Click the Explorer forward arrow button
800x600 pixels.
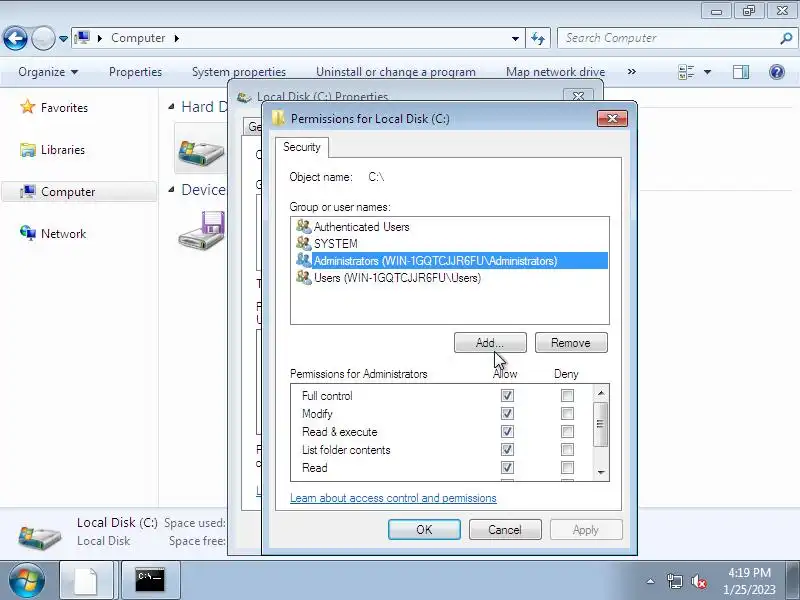click(x=43, y=38)
